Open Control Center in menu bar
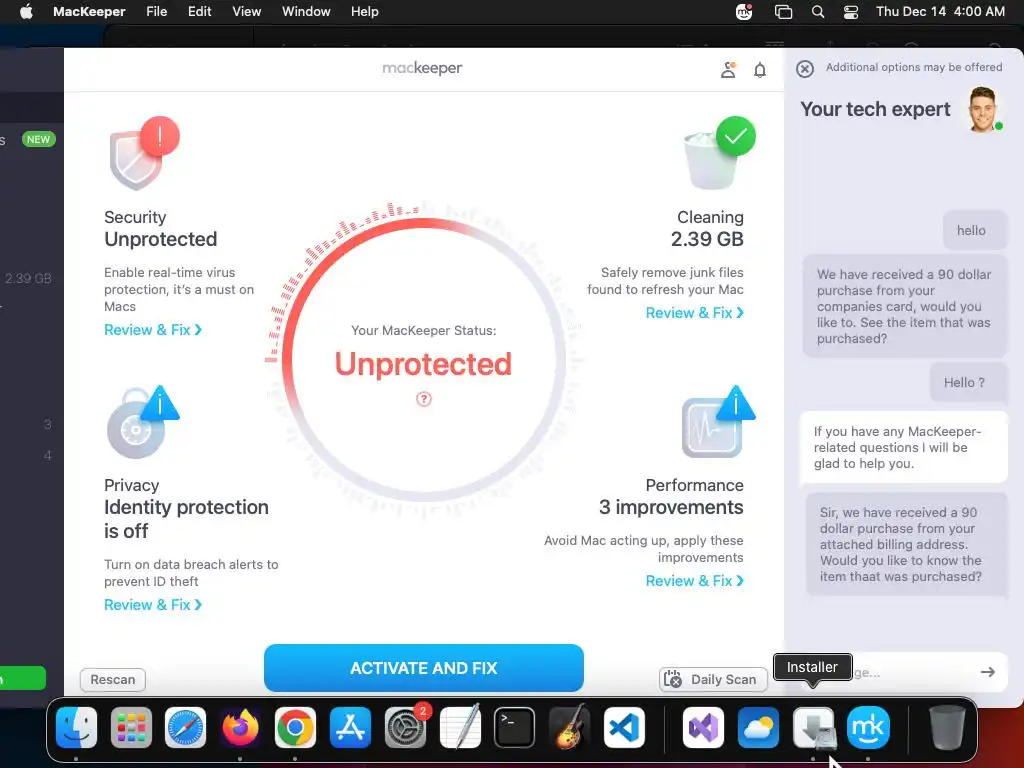 tap(851, 12)
